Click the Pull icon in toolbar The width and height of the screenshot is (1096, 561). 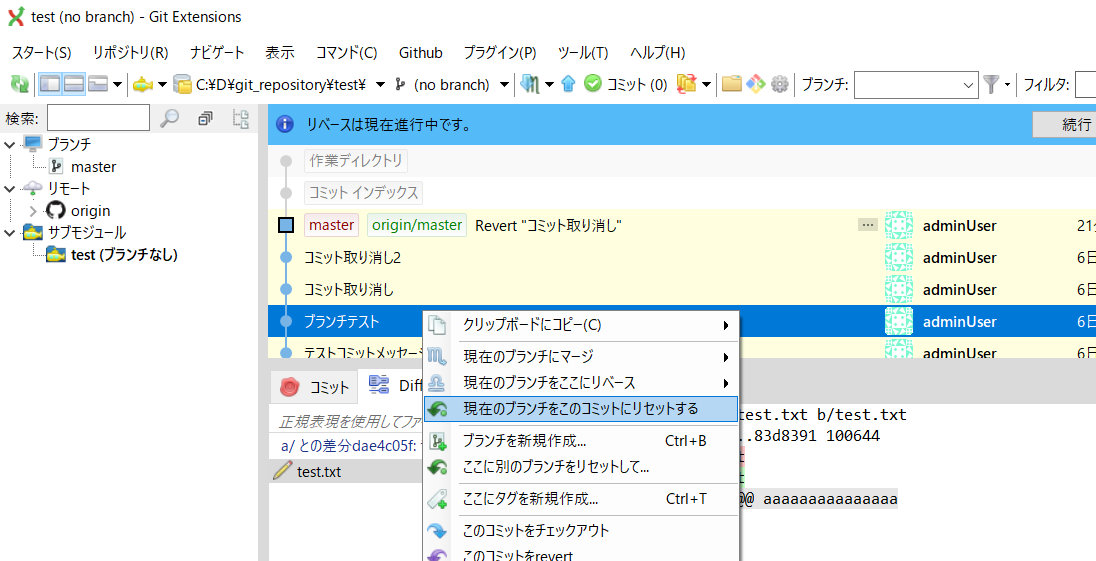[x=531, y=85]
